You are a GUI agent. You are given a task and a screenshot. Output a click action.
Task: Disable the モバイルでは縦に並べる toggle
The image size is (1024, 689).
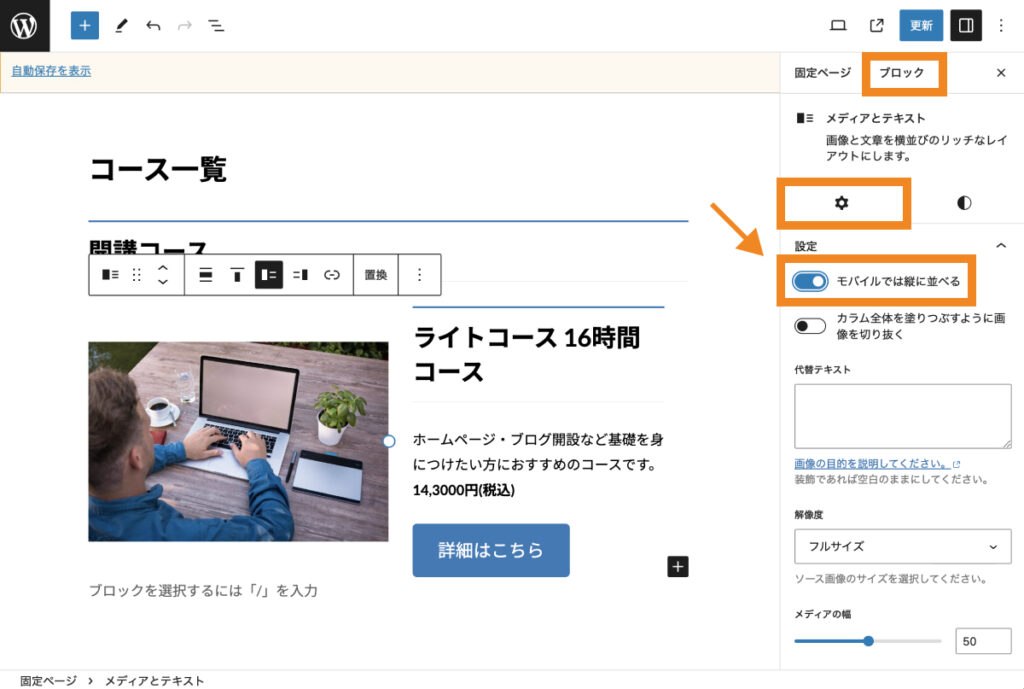809,282
